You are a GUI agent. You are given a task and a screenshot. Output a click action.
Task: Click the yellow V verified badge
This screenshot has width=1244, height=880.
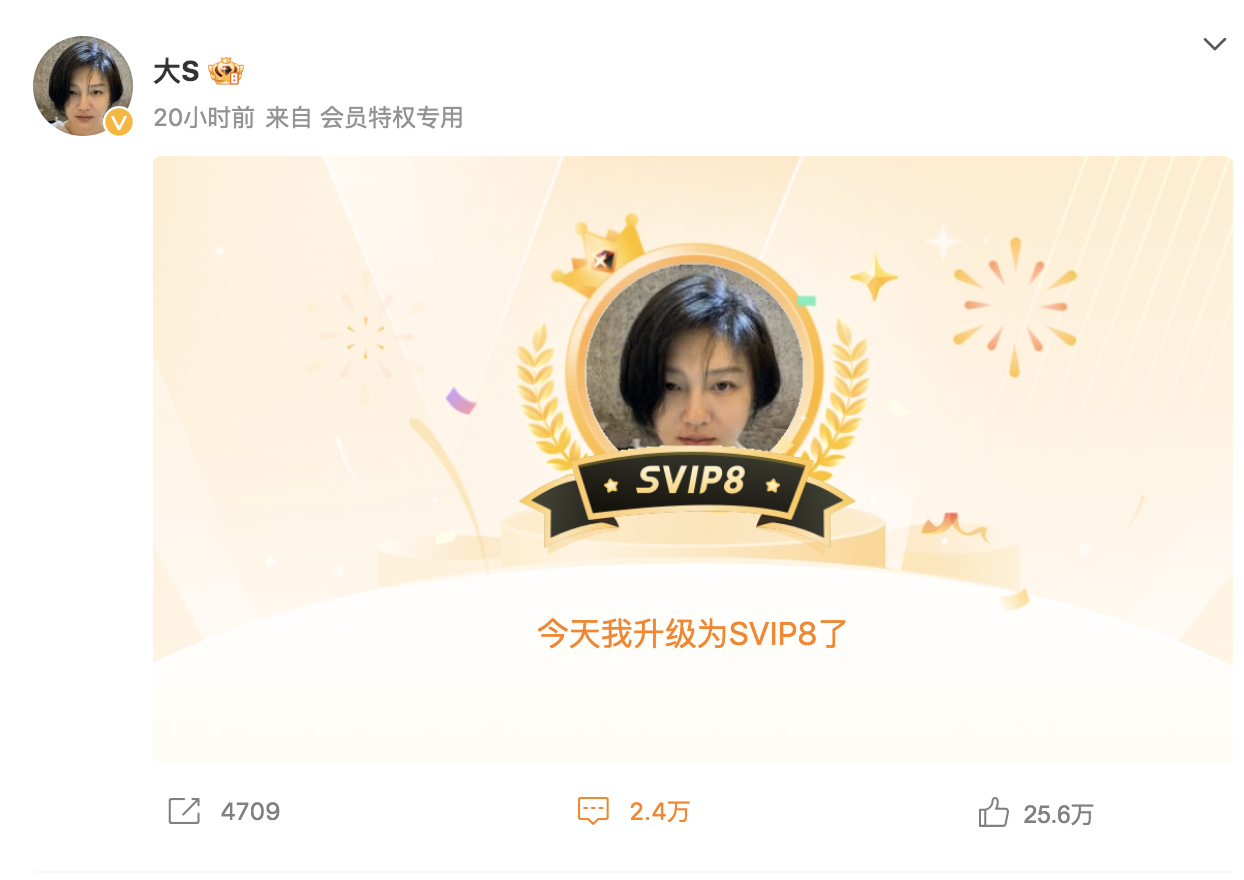tap(119, 122)
